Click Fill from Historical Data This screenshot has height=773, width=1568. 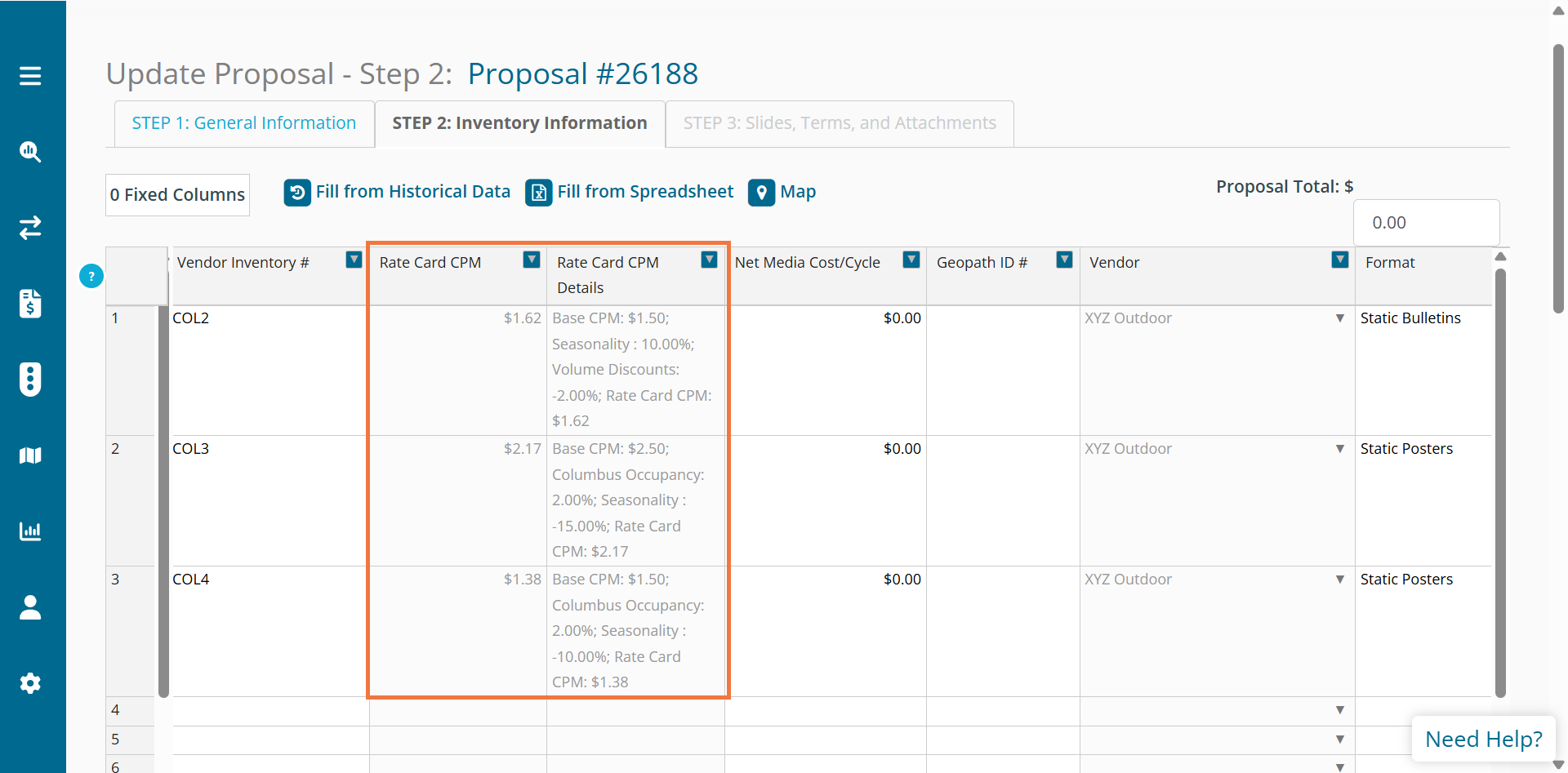click(x=398, y=192)
